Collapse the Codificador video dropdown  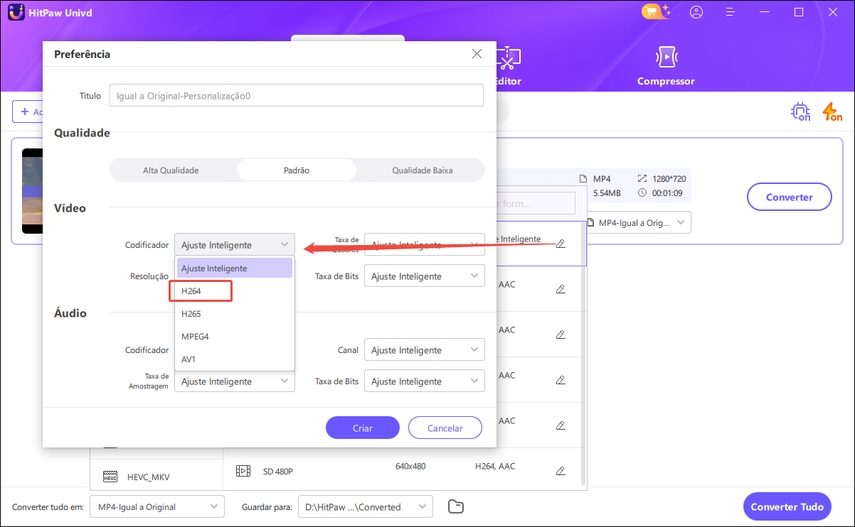coord(234,244)
